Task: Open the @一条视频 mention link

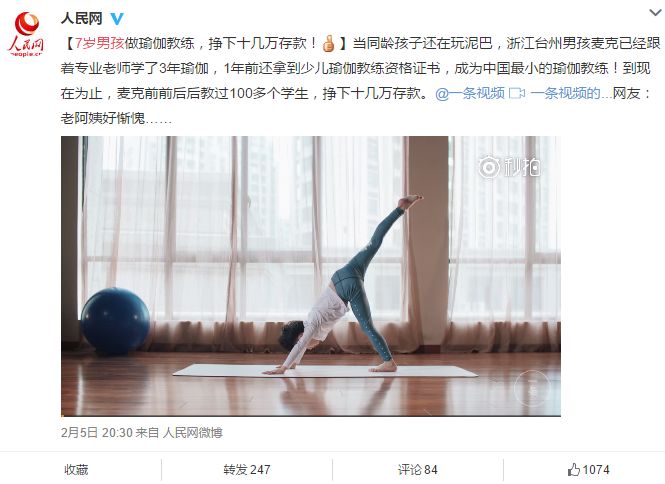Action: 470,93
